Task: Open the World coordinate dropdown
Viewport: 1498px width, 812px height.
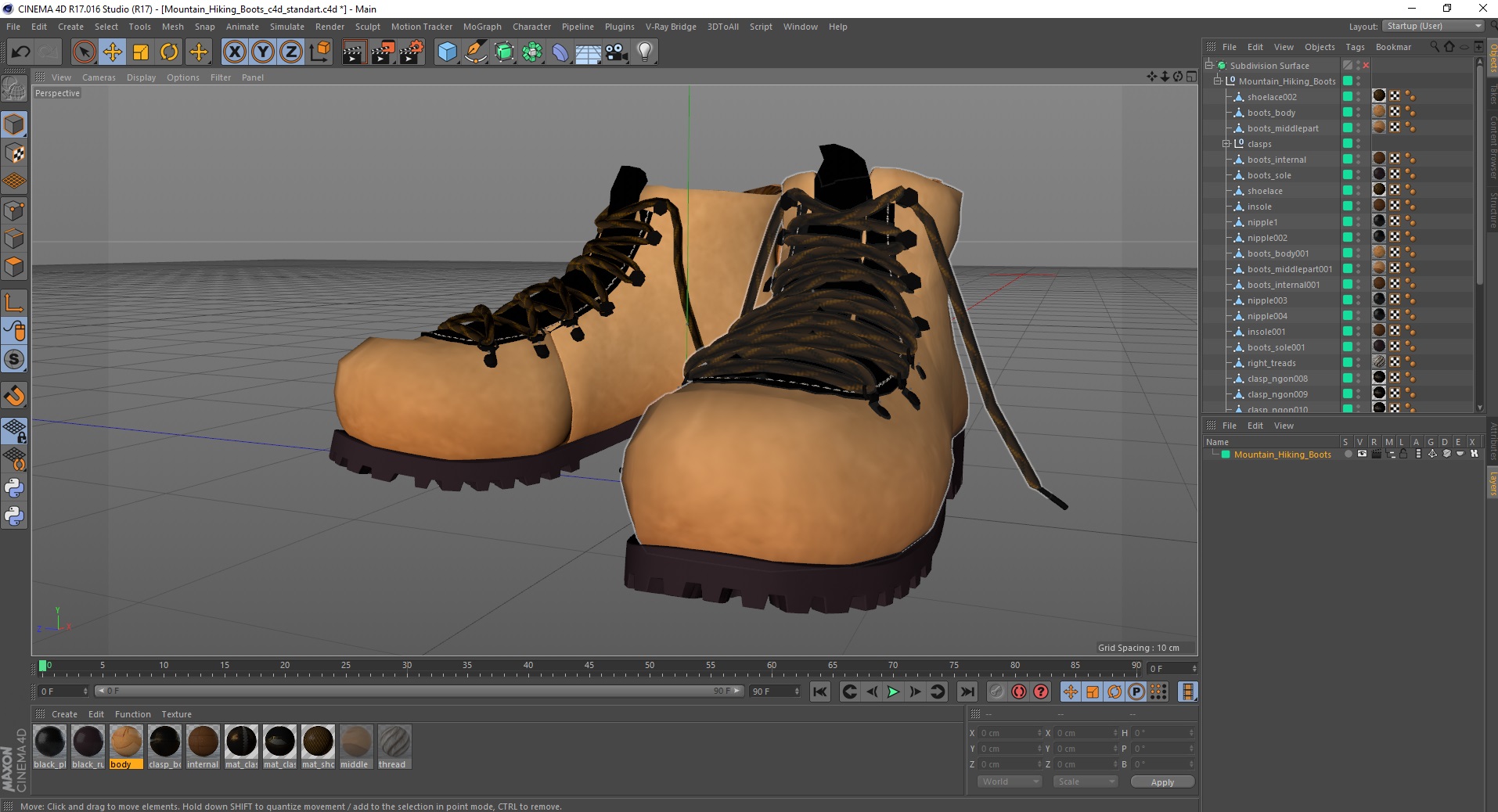Action: pyautogui.click(x=1010, y=782)
